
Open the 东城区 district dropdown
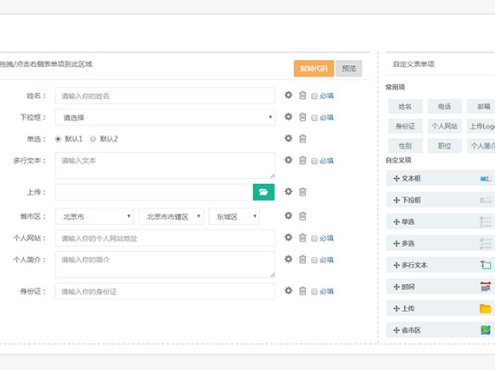[234, 216]
